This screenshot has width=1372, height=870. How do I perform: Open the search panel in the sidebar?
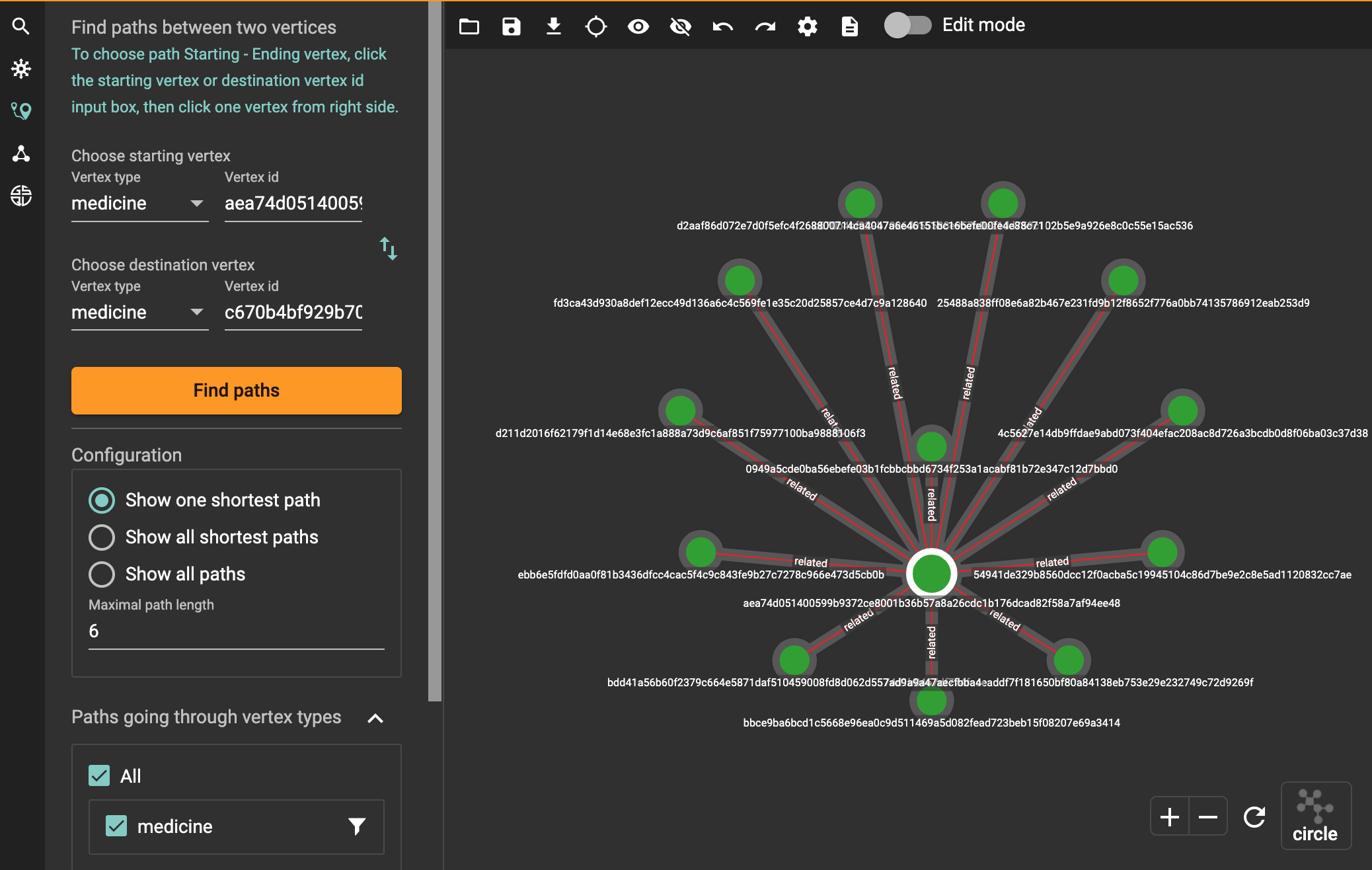21,26
